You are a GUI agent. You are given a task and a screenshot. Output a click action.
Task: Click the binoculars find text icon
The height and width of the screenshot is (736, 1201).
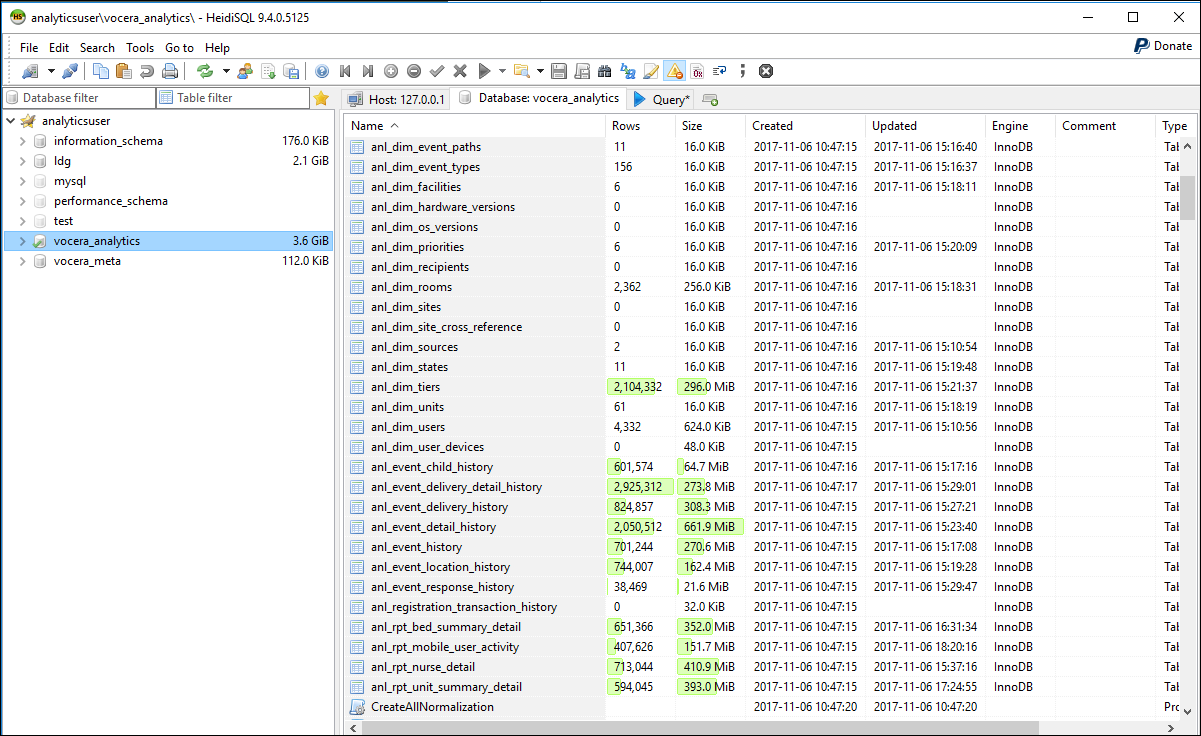click(605, 71)
